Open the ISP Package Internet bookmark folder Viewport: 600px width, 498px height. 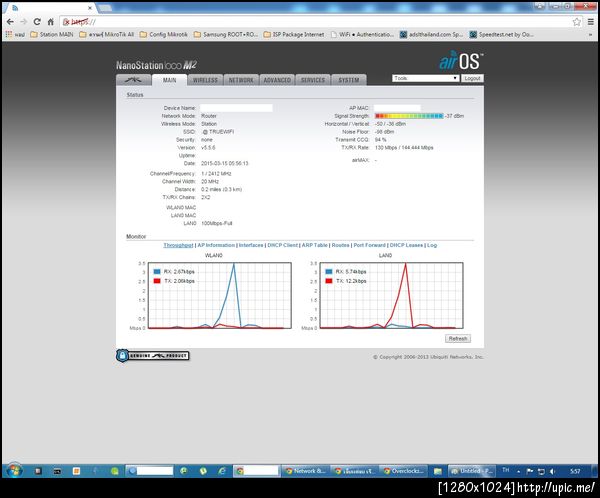point(294,34)
